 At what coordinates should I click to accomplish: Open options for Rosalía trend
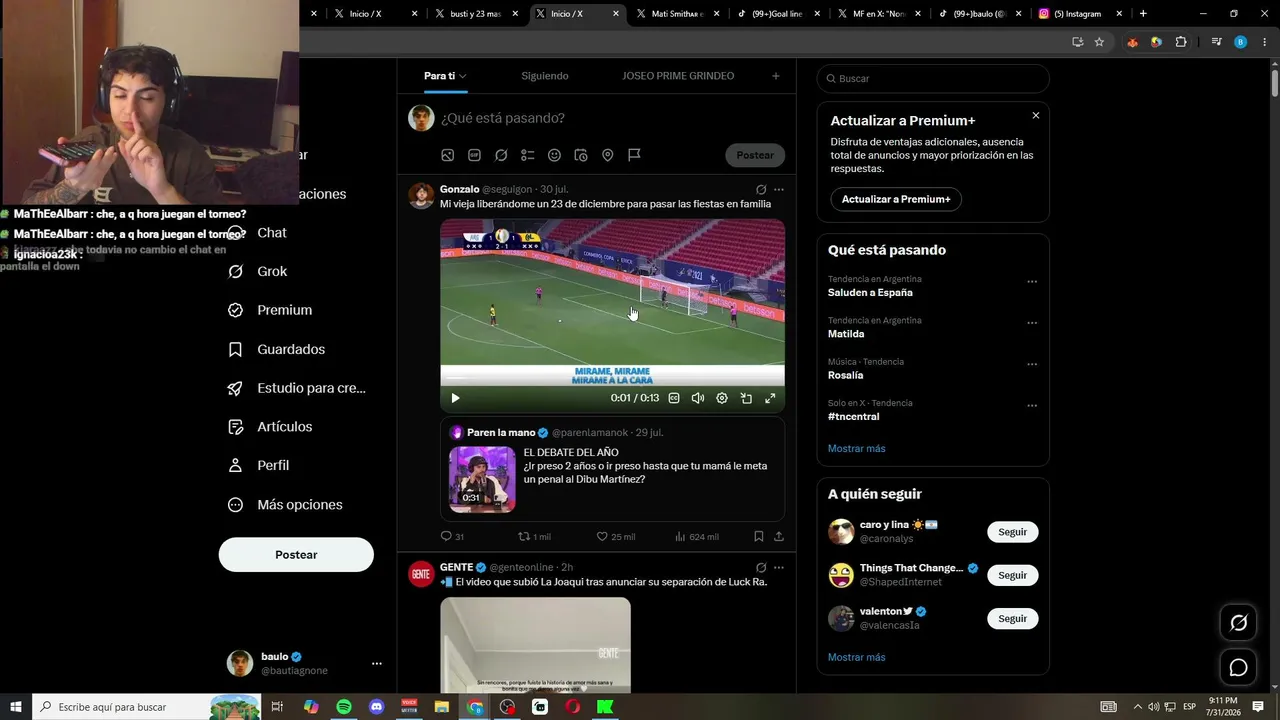pos(1032,365)
